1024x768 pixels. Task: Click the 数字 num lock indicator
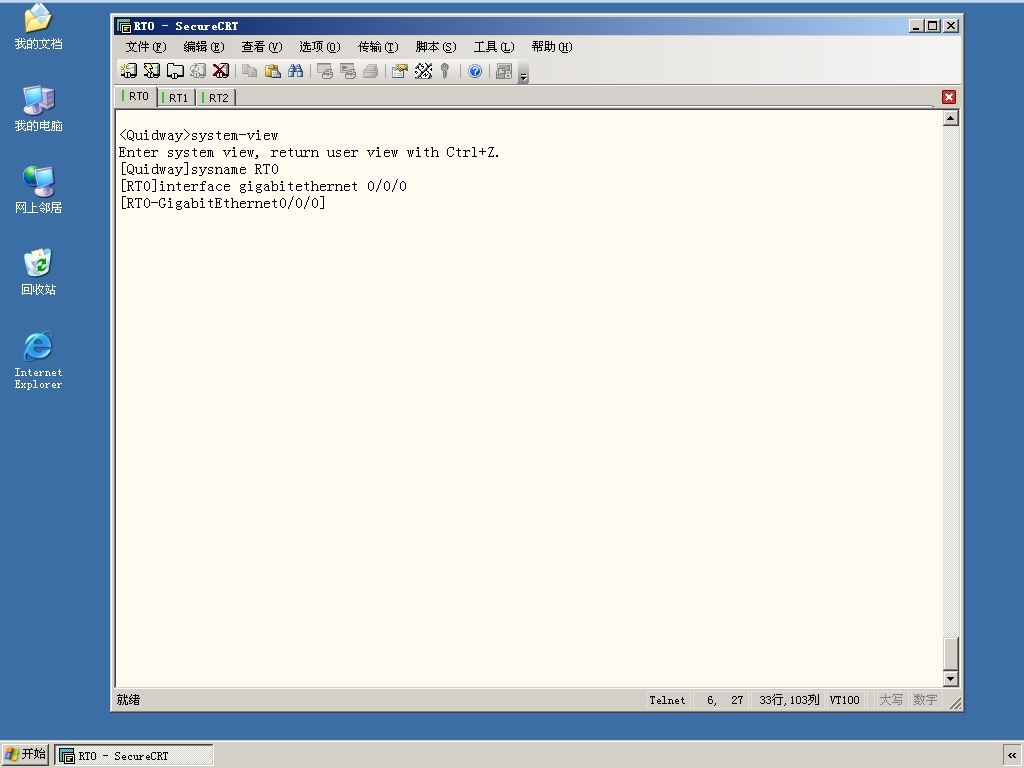click(x=925, y=700)
